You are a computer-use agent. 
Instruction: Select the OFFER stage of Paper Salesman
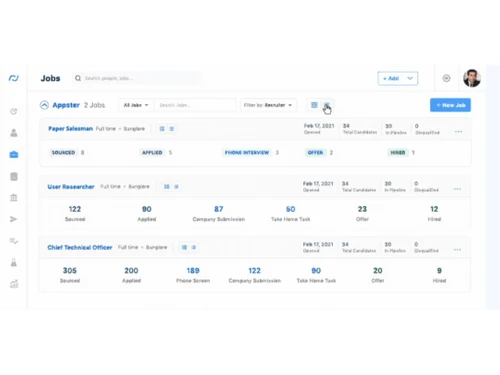point(315,152)
